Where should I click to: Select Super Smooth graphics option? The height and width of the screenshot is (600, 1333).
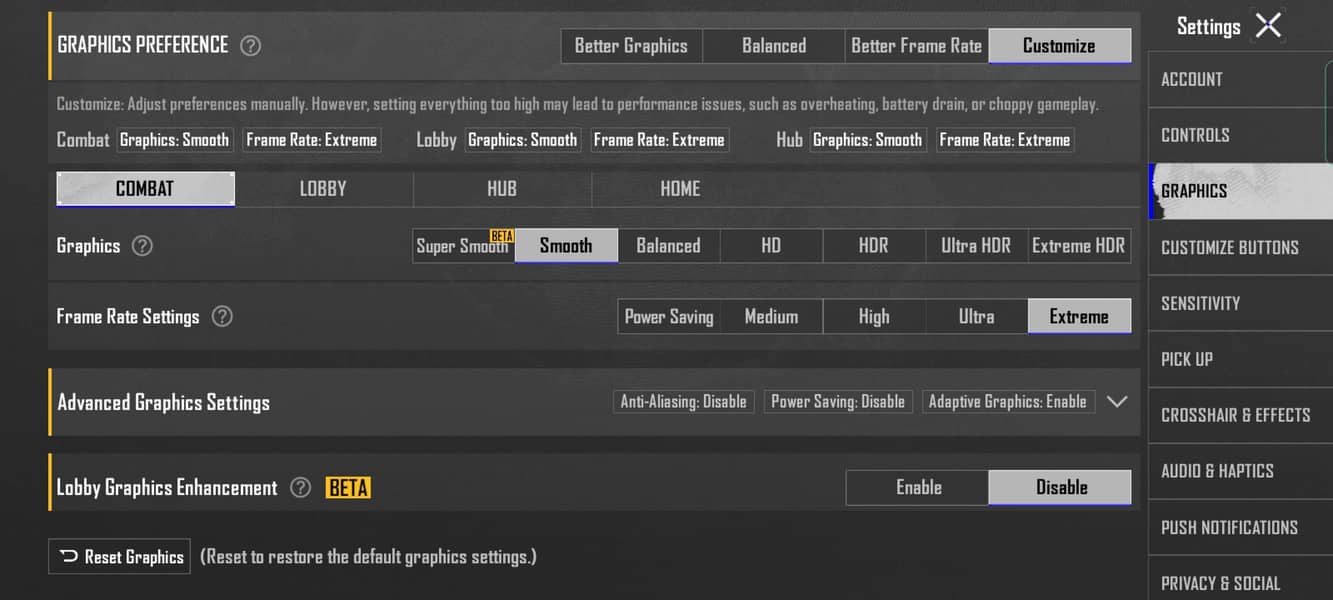[464, 246]
